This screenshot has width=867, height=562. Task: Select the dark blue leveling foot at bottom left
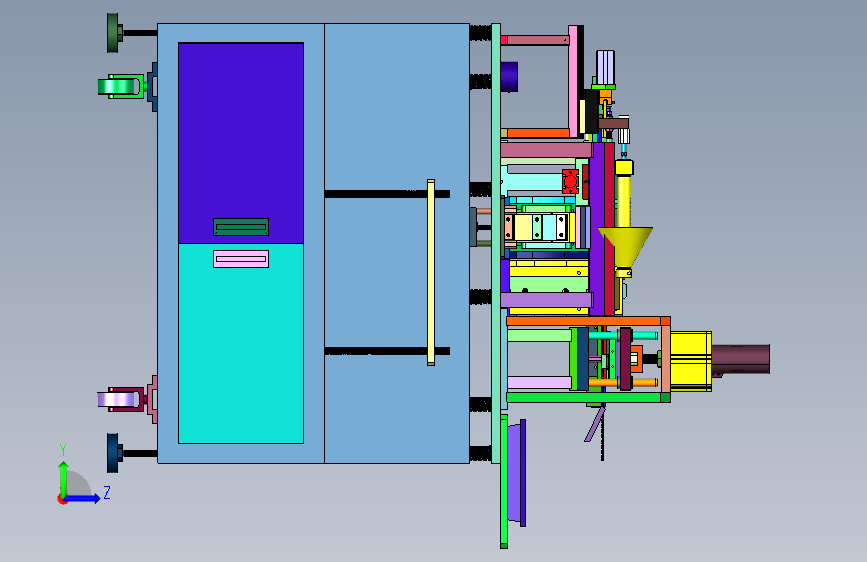point(113,453)
